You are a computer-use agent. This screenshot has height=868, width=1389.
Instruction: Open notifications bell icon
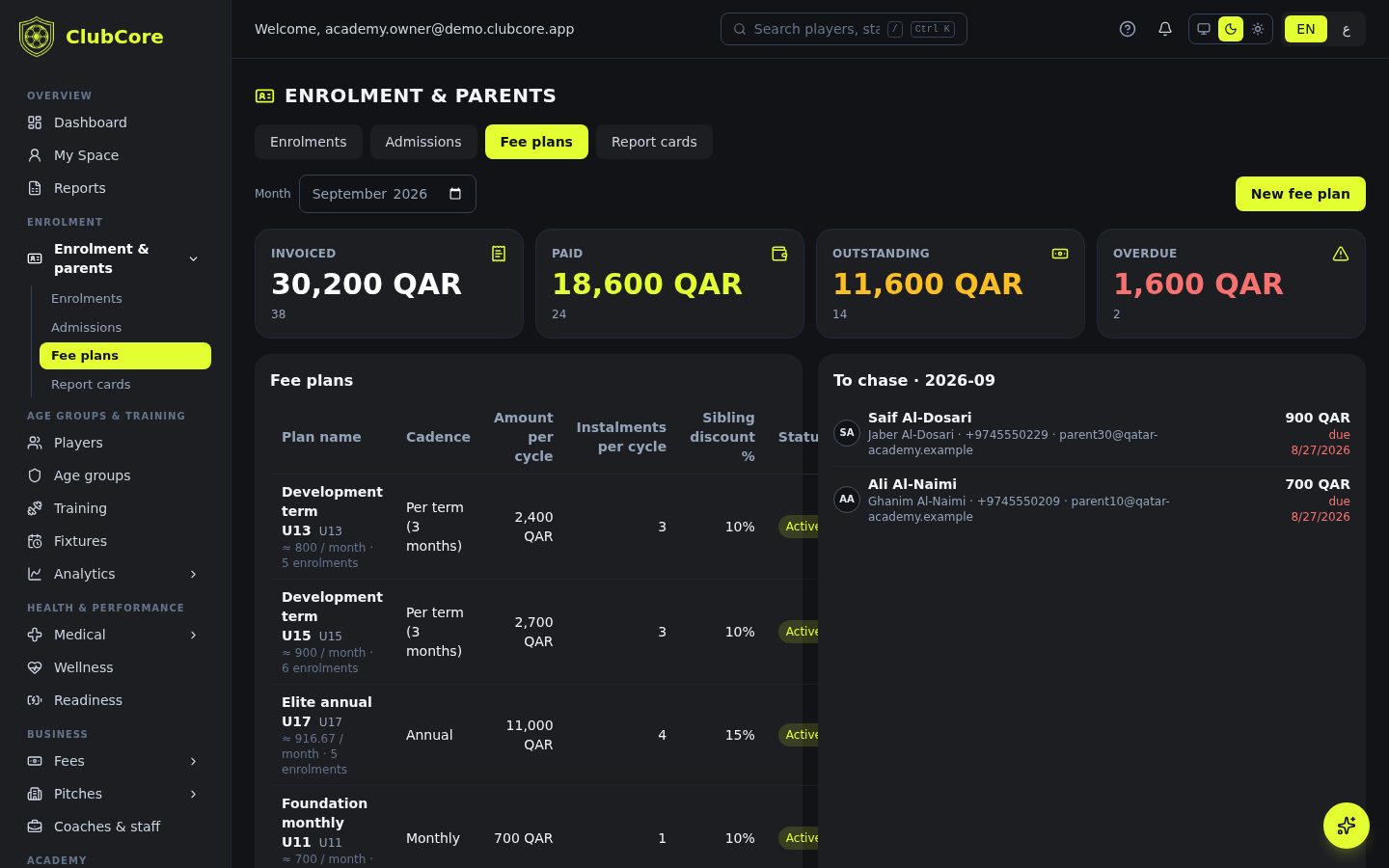coord(1165,29)
